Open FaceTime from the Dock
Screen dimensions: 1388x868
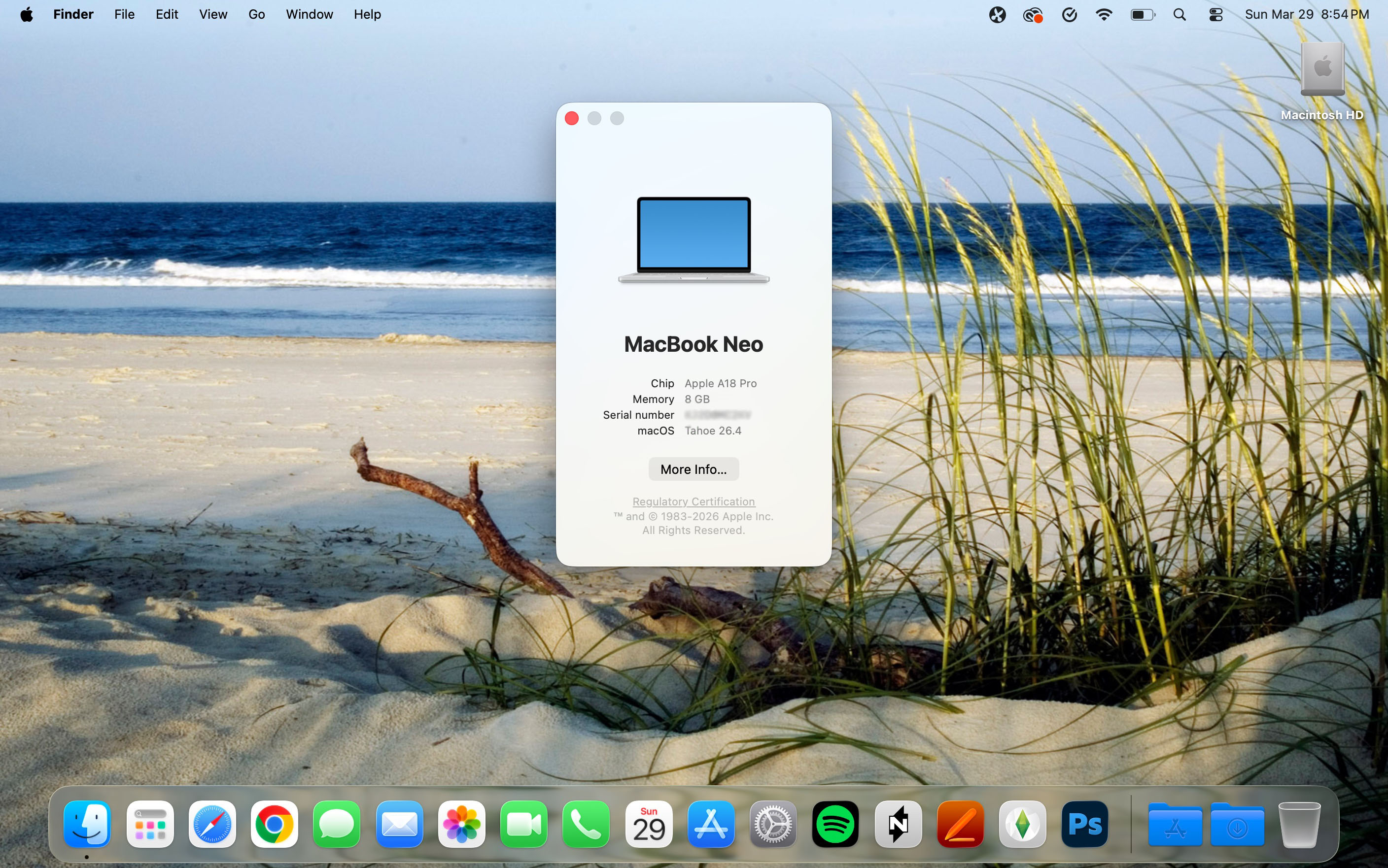pyautogui.click(x=524, y=824)
